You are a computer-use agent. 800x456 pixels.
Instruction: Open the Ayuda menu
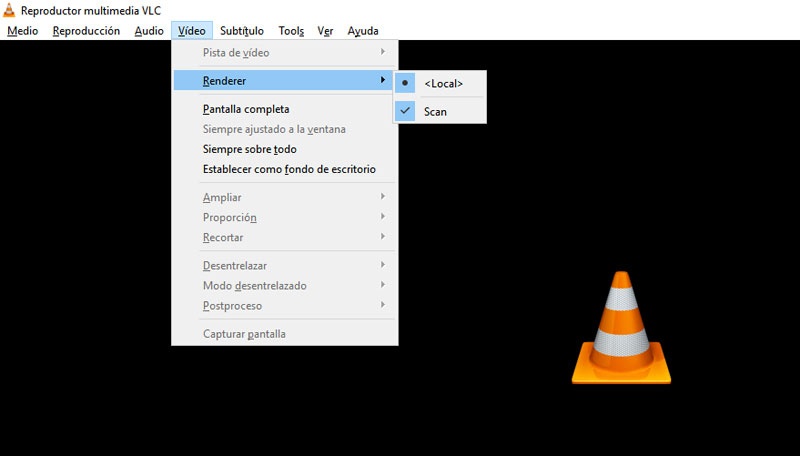[363, 31]
